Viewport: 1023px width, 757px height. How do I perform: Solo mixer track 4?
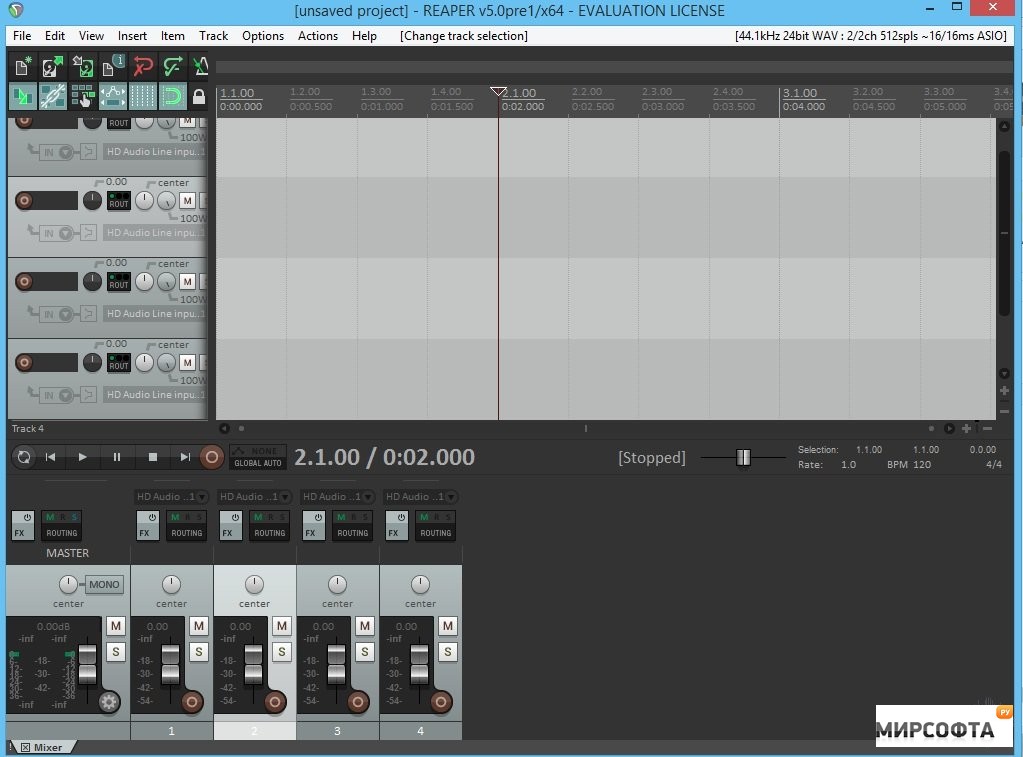tap(447, 651)
